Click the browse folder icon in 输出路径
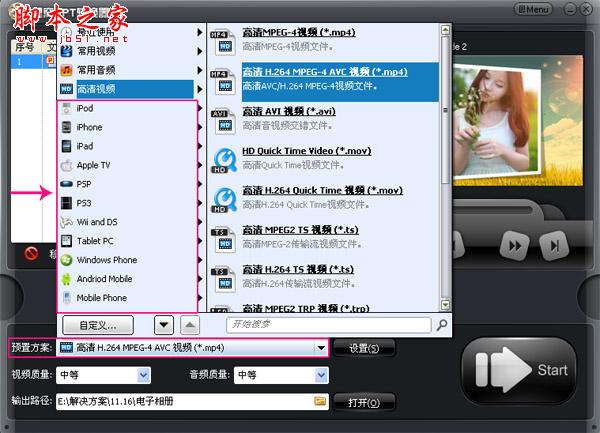600x433 pixels. coord(320,401)
